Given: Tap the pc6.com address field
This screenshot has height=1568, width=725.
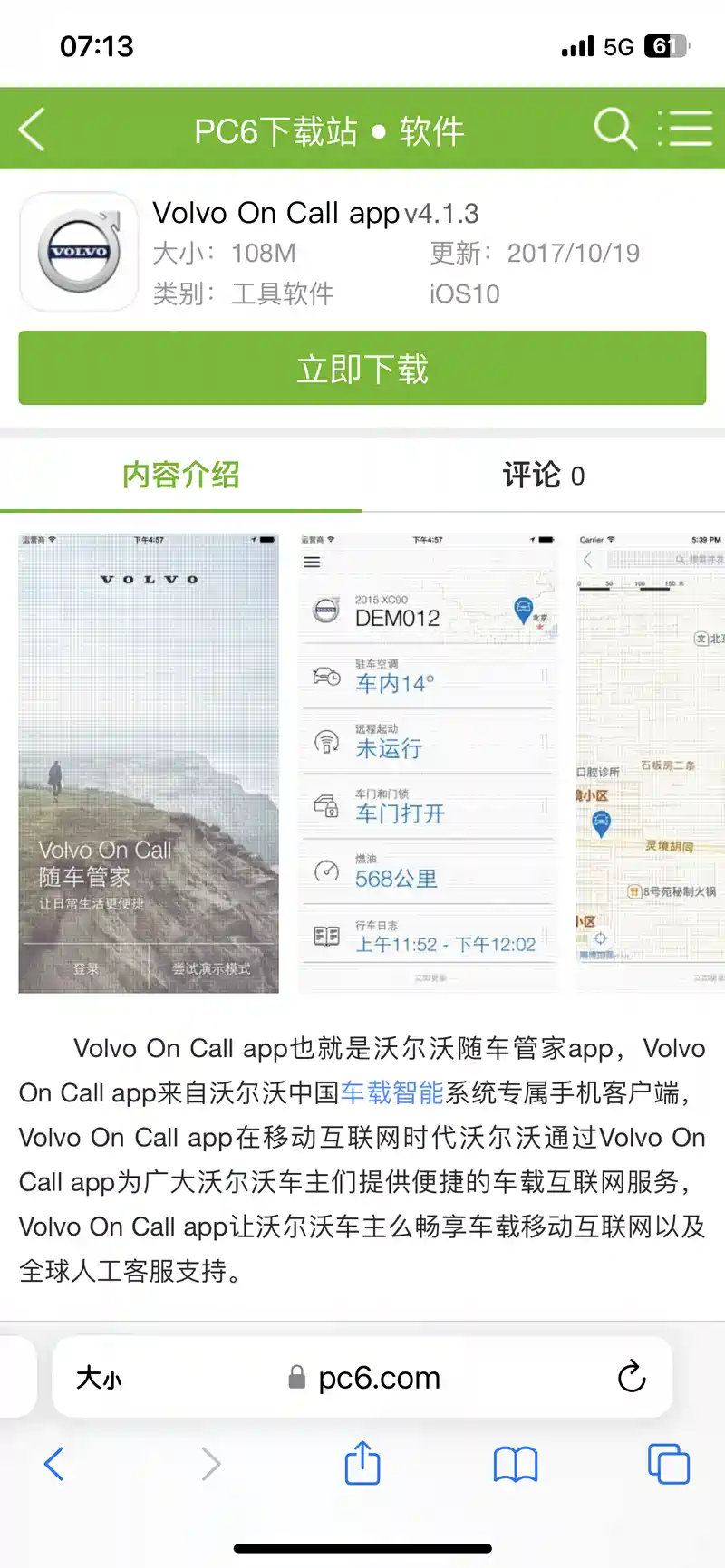Looking at the screenshot, I should 362,1377.
